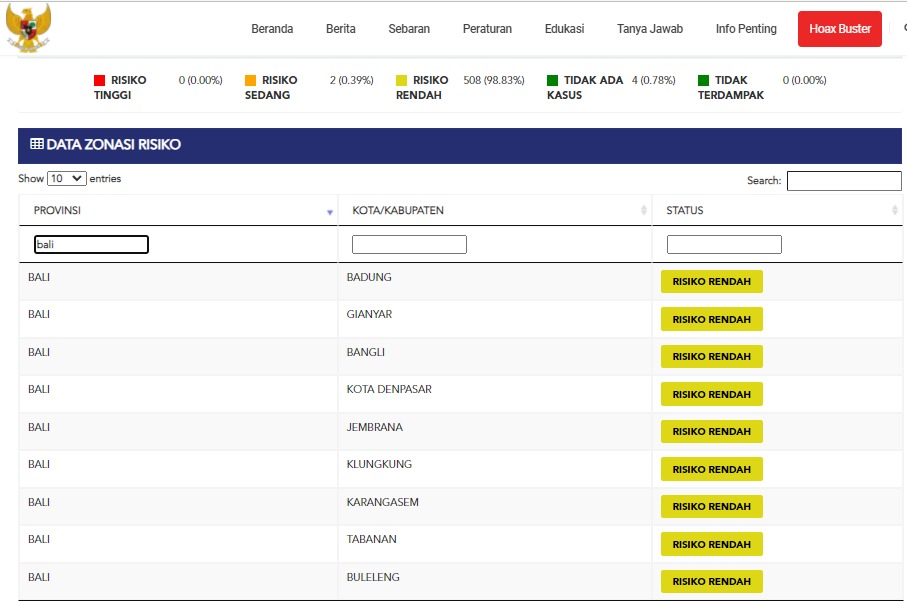
Task: Click the green Tidak Ada Kasus legend square
Action: click(x=552, y=80)
